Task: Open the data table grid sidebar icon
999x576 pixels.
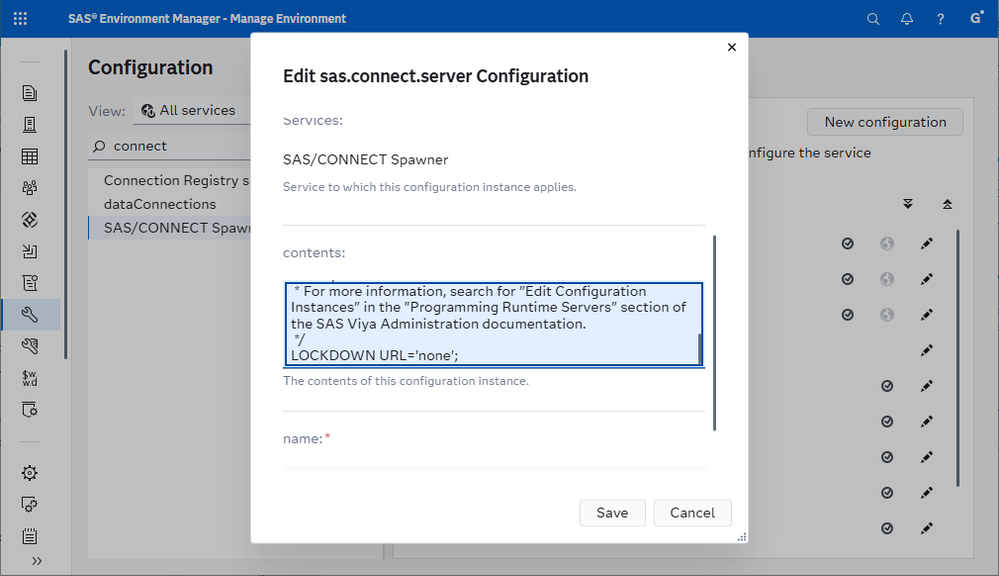Action: tap(29, 157)
